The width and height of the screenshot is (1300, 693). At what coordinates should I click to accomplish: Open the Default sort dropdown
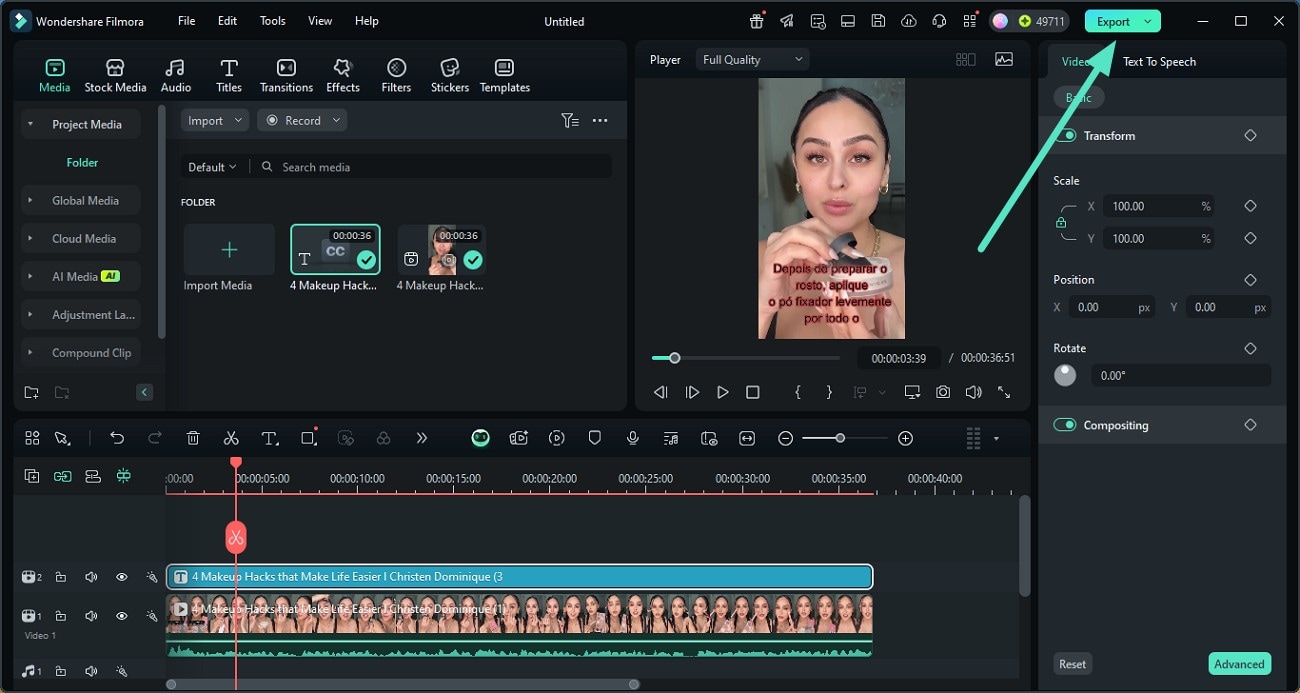(x=212, y=167)
